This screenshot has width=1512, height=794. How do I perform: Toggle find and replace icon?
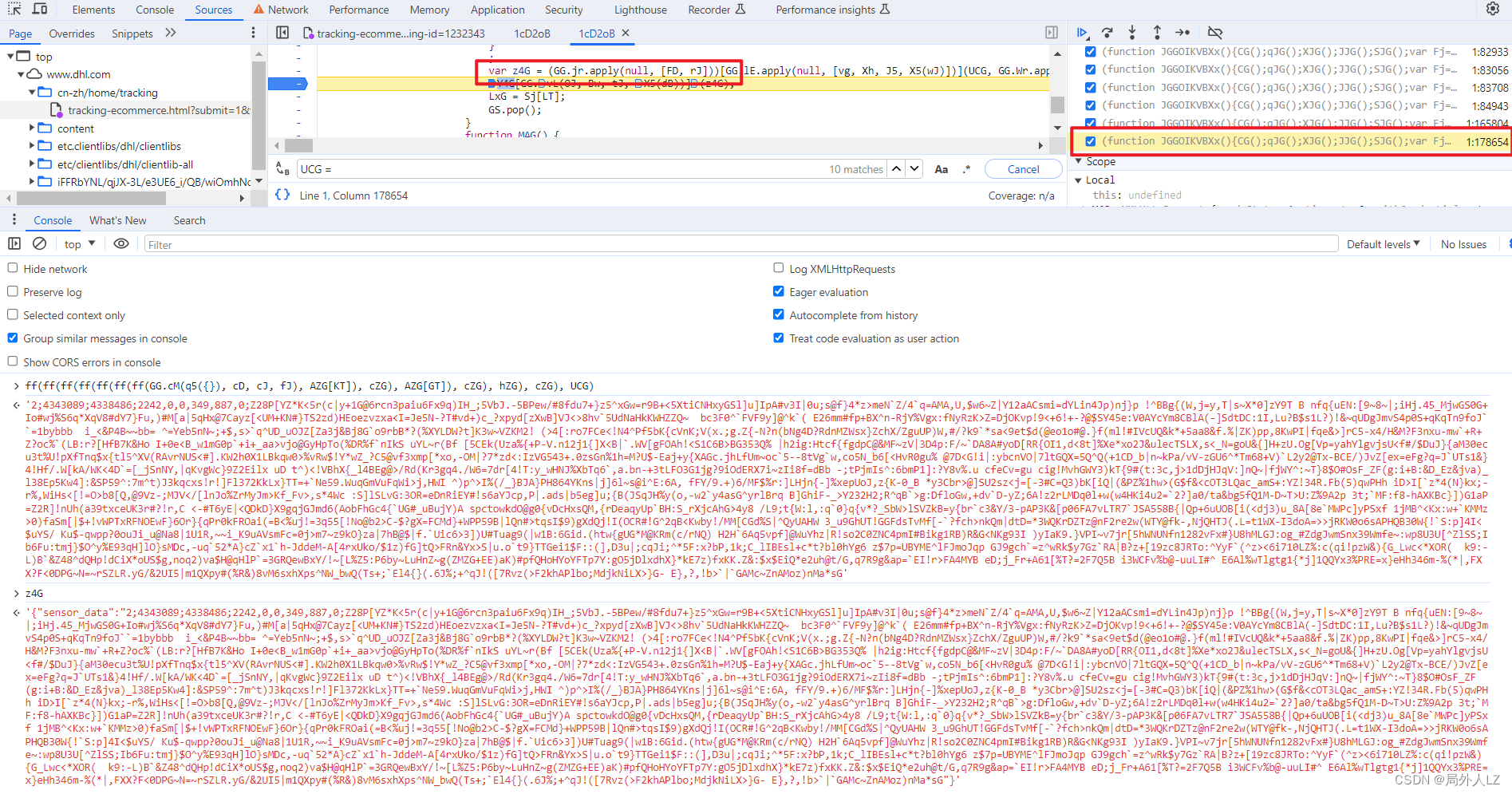pyautogui.click(x=282, y=168)
